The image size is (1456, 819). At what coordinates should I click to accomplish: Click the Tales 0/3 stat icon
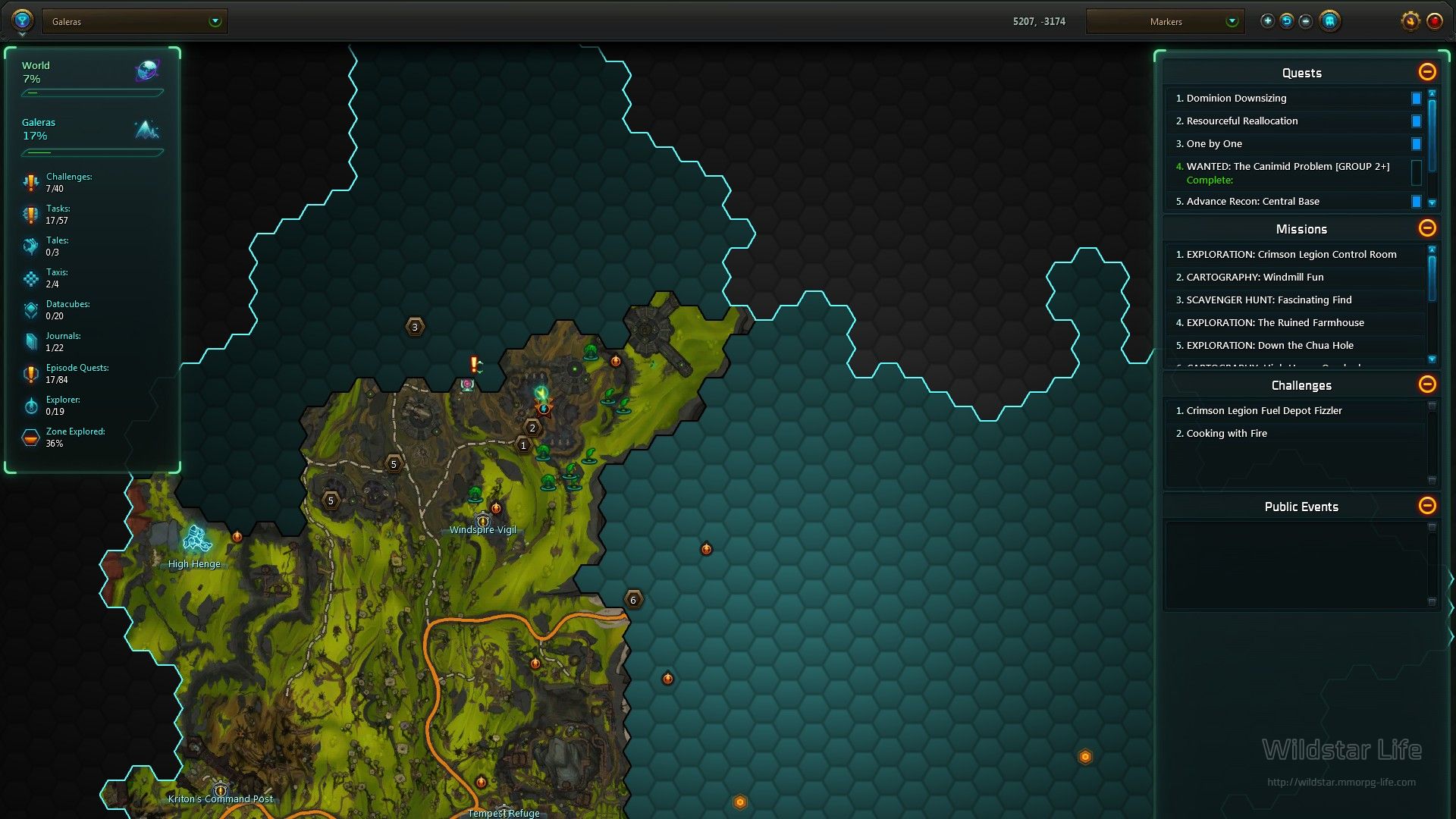pyautogui.click(x=30, y=246)
